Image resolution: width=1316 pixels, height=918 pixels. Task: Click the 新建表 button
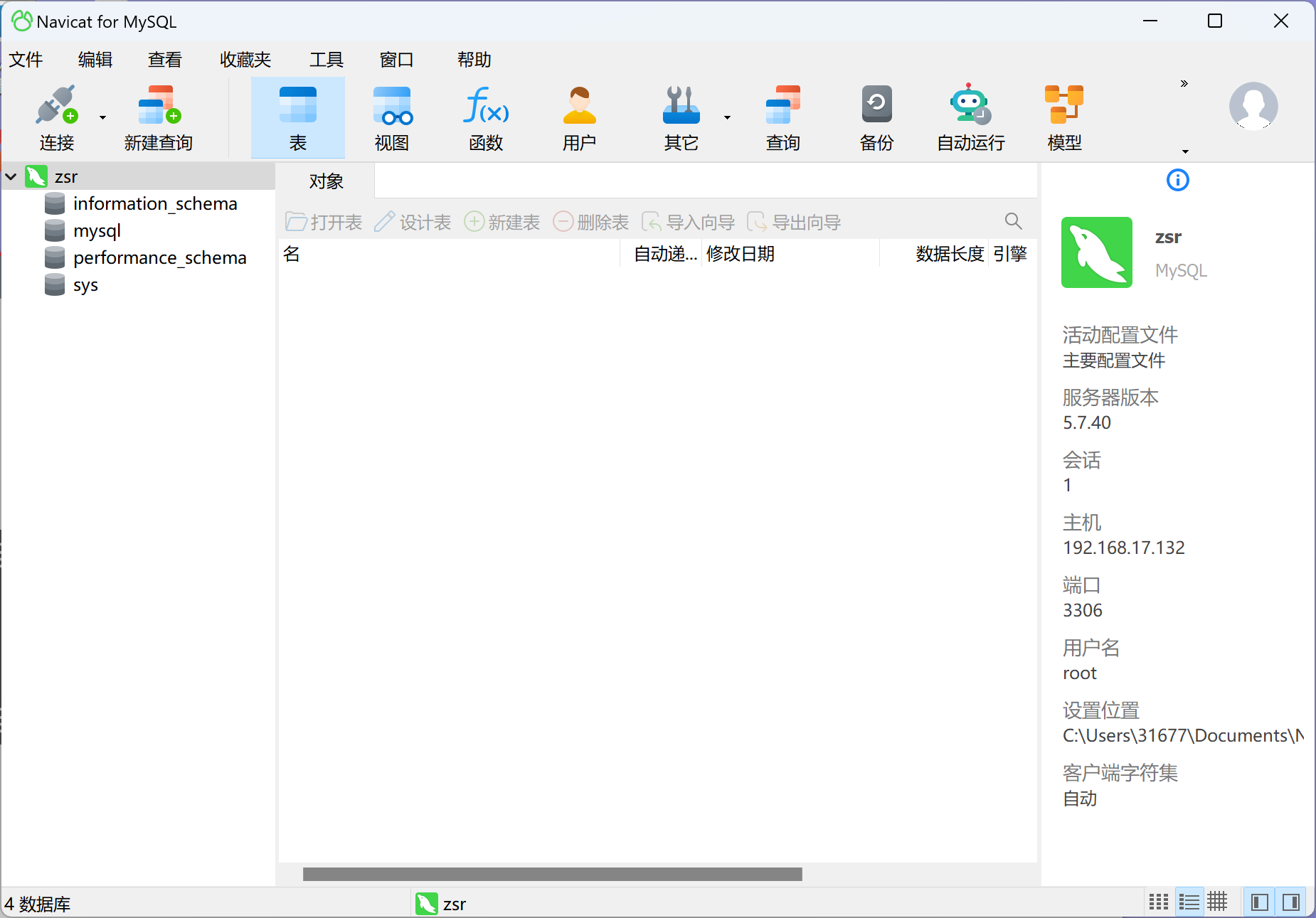pos(502,222)
